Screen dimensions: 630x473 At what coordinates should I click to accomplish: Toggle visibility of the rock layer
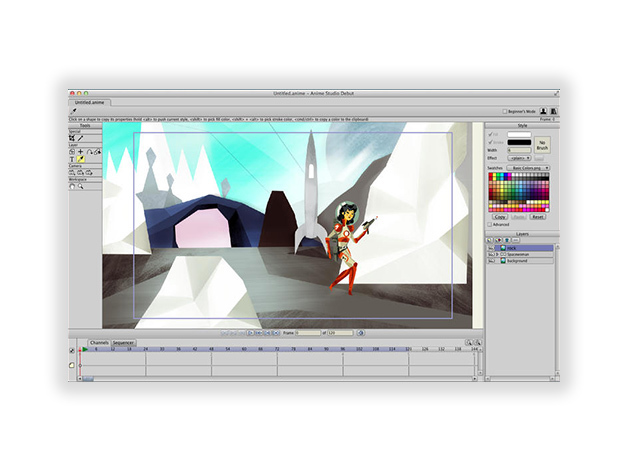point(491,248)
